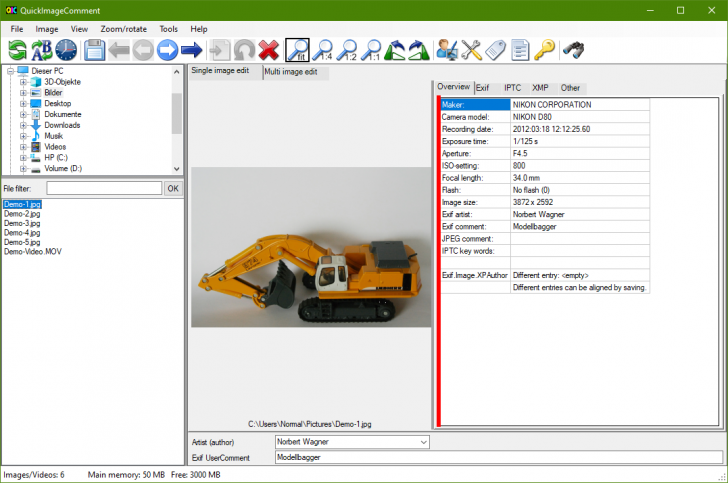Click the AB rename files icon

pyautogui.click(x=42, y=50)
